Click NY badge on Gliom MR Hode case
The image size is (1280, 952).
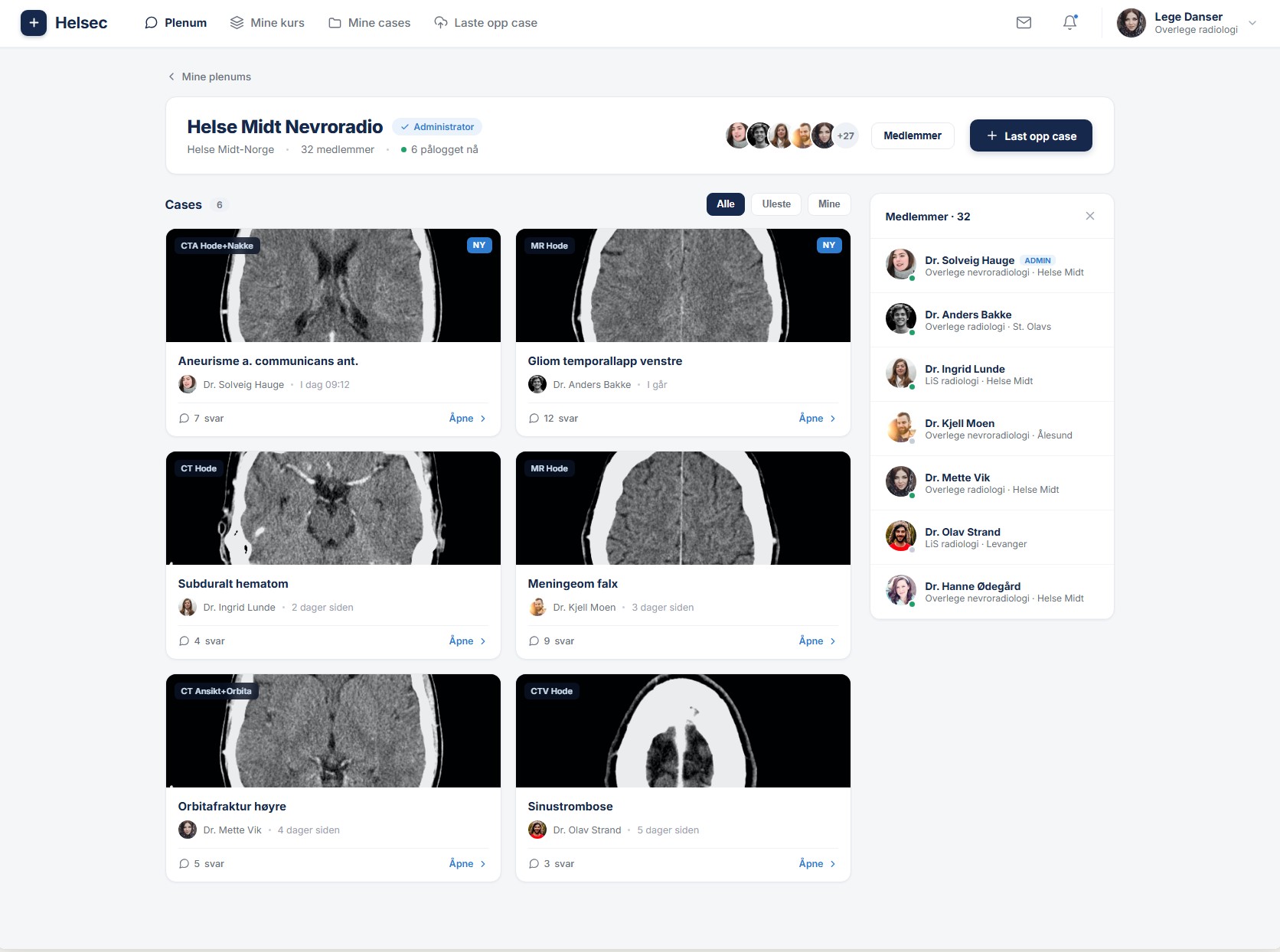[829, 246]
